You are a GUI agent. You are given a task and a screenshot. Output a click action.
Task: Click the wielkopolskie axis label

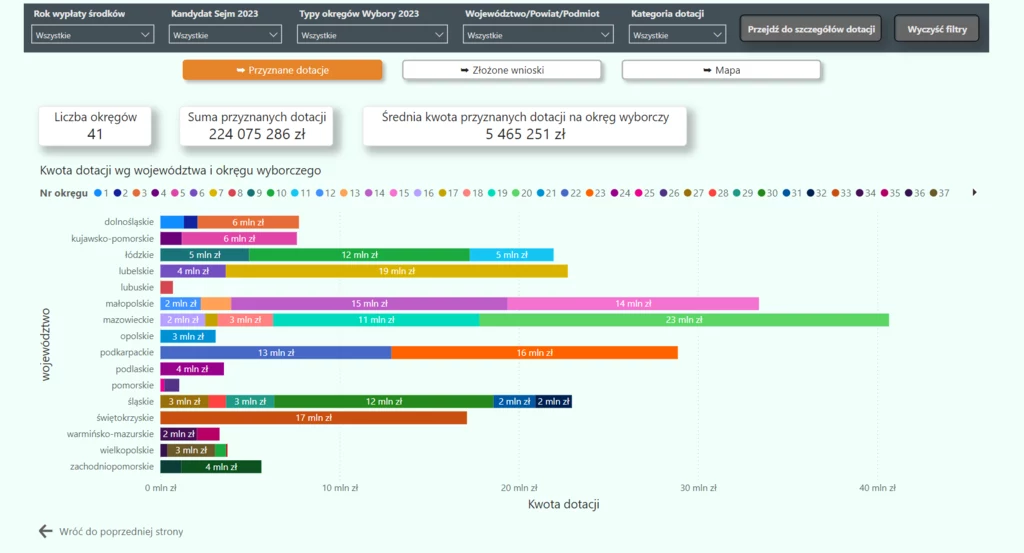pos(127,450)
